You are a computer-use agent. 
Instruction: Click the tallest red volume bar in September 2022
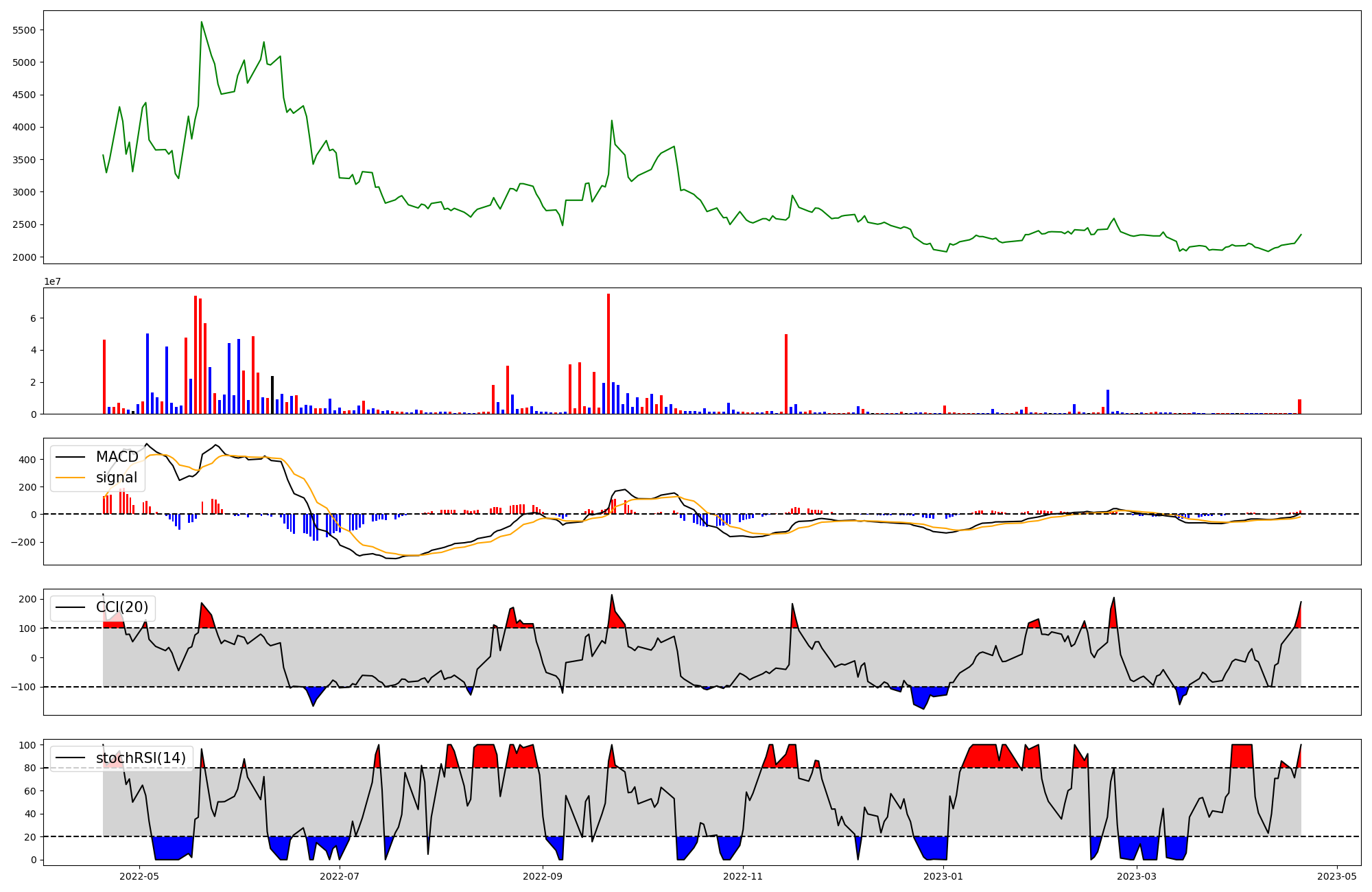click(608, 353)
